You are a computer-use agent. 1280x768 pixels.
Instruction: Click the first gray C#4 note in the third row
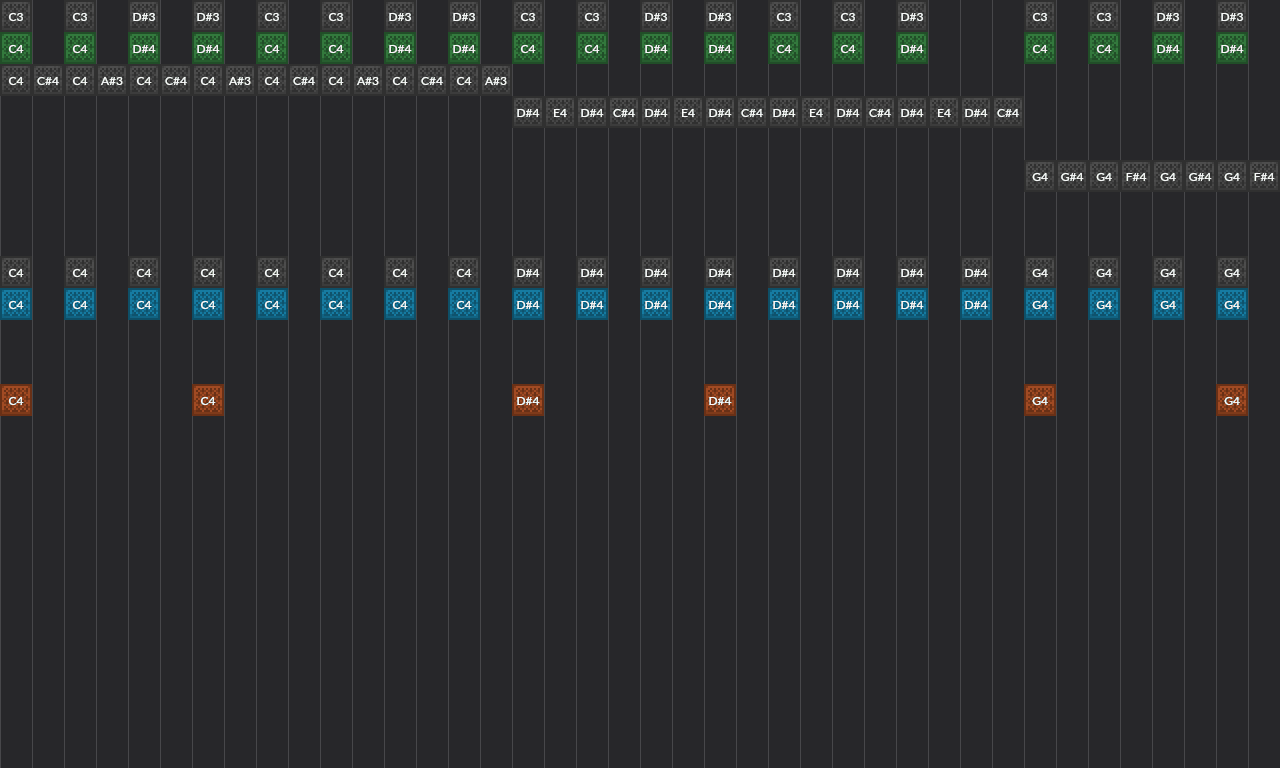coord(48,80)
